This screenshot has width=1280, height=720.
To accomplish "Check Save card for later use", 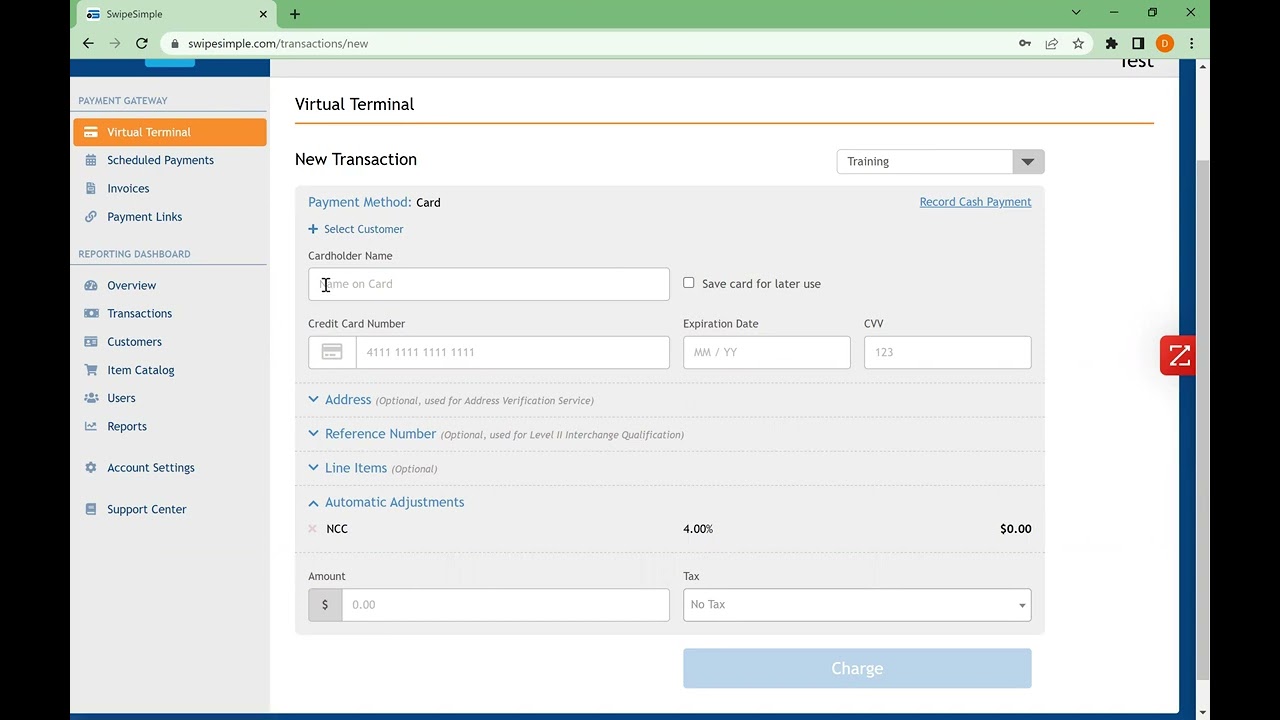I will pos(689,283).
